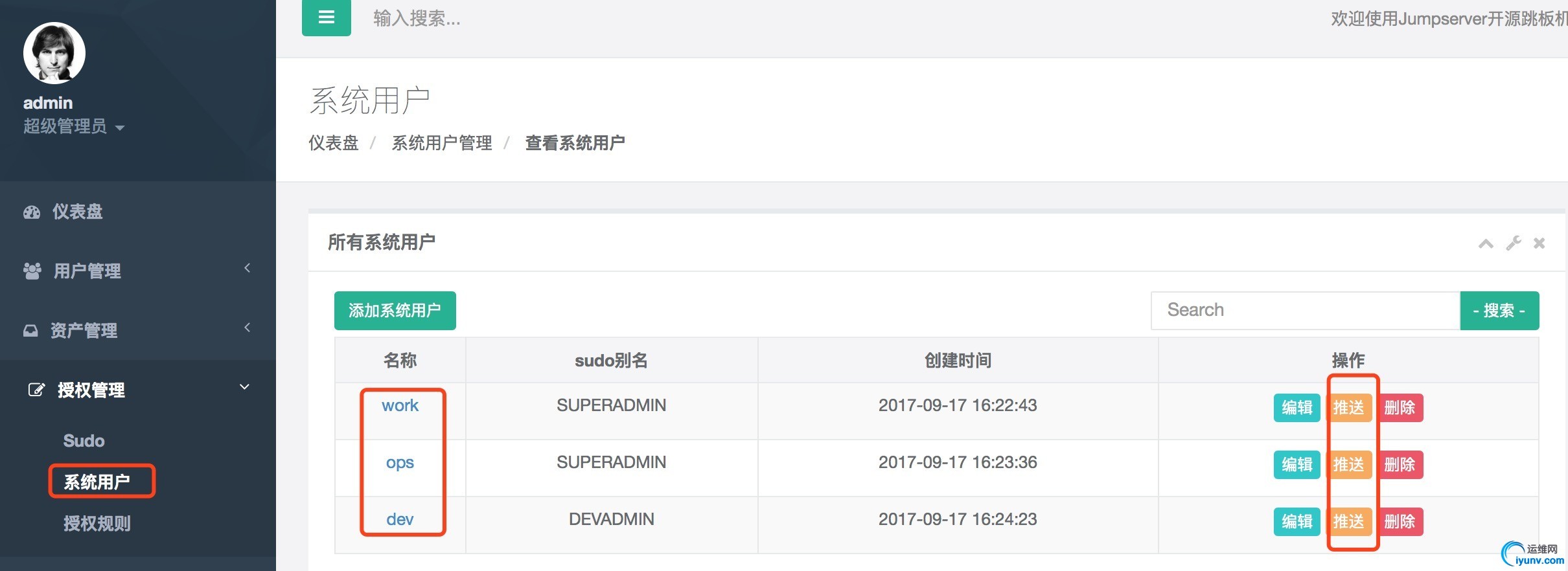
Task: Collapse the all system users panel
Action: tap(1486, 243)
